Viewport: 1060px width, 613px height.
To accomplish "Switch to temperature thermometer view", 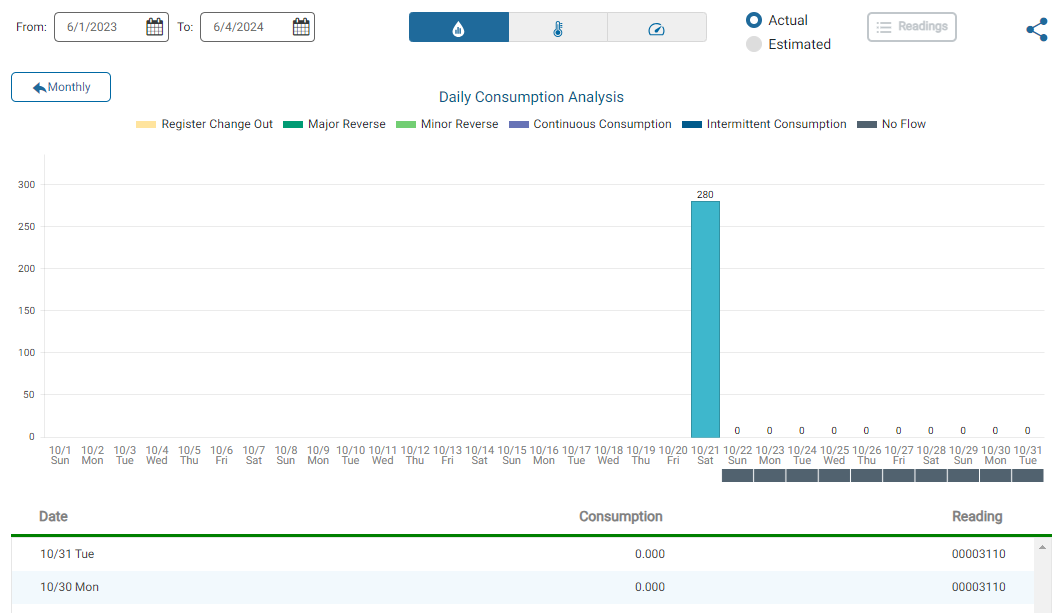I will tap(558, 28).
